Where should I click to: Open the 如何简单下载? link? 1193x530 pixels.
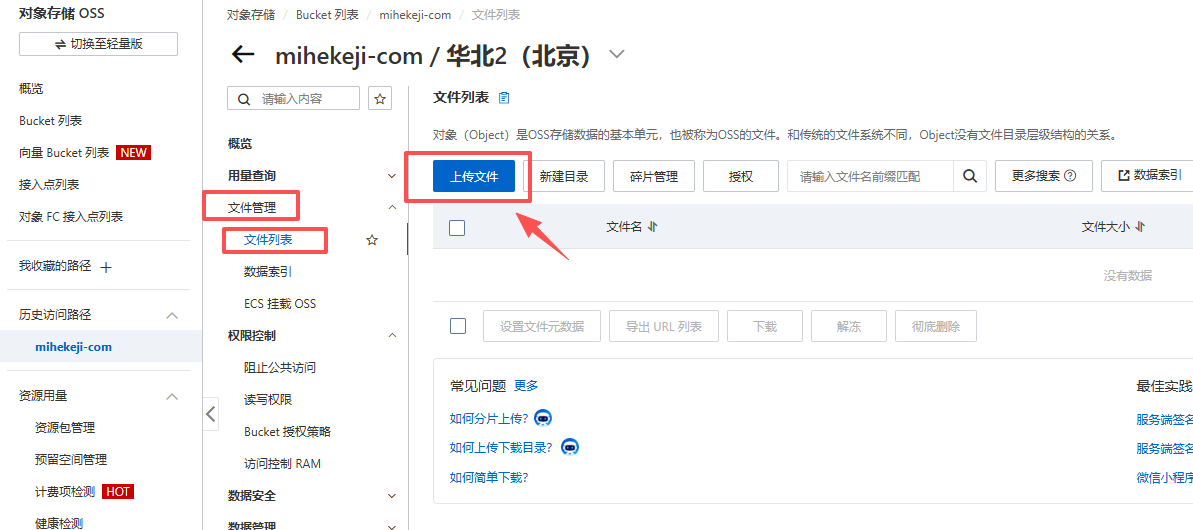point(488,477)
